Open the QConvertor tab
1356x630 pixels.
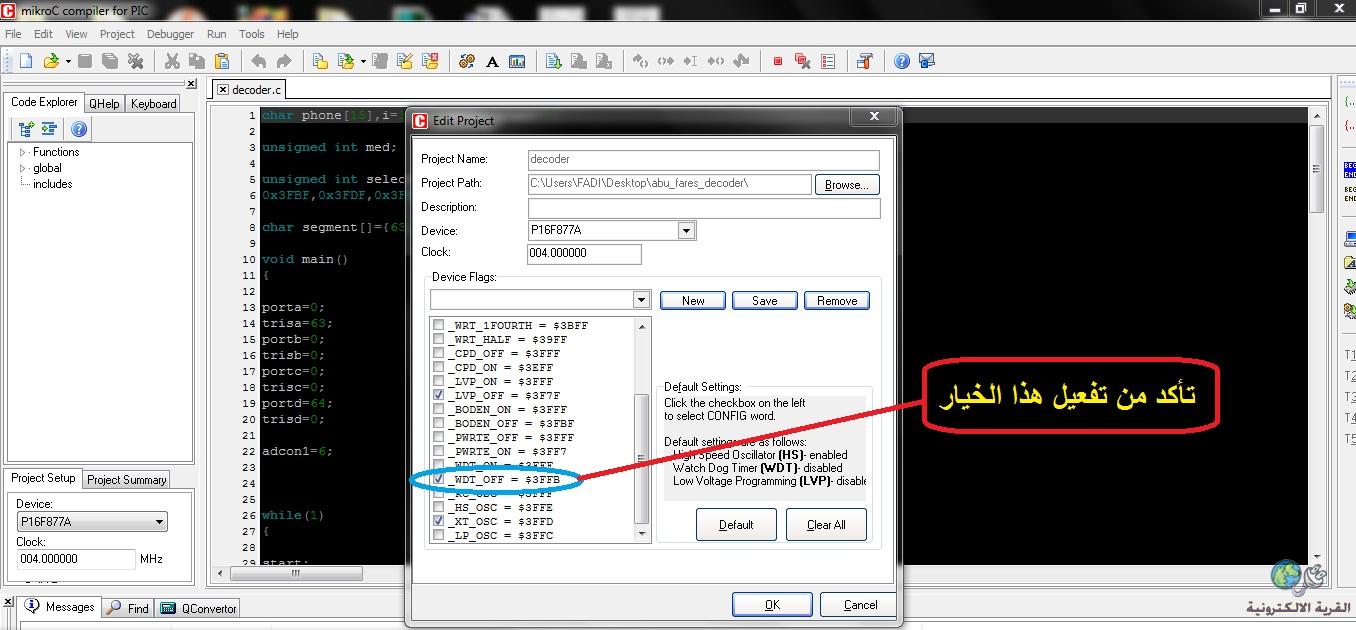pos(200,608)
